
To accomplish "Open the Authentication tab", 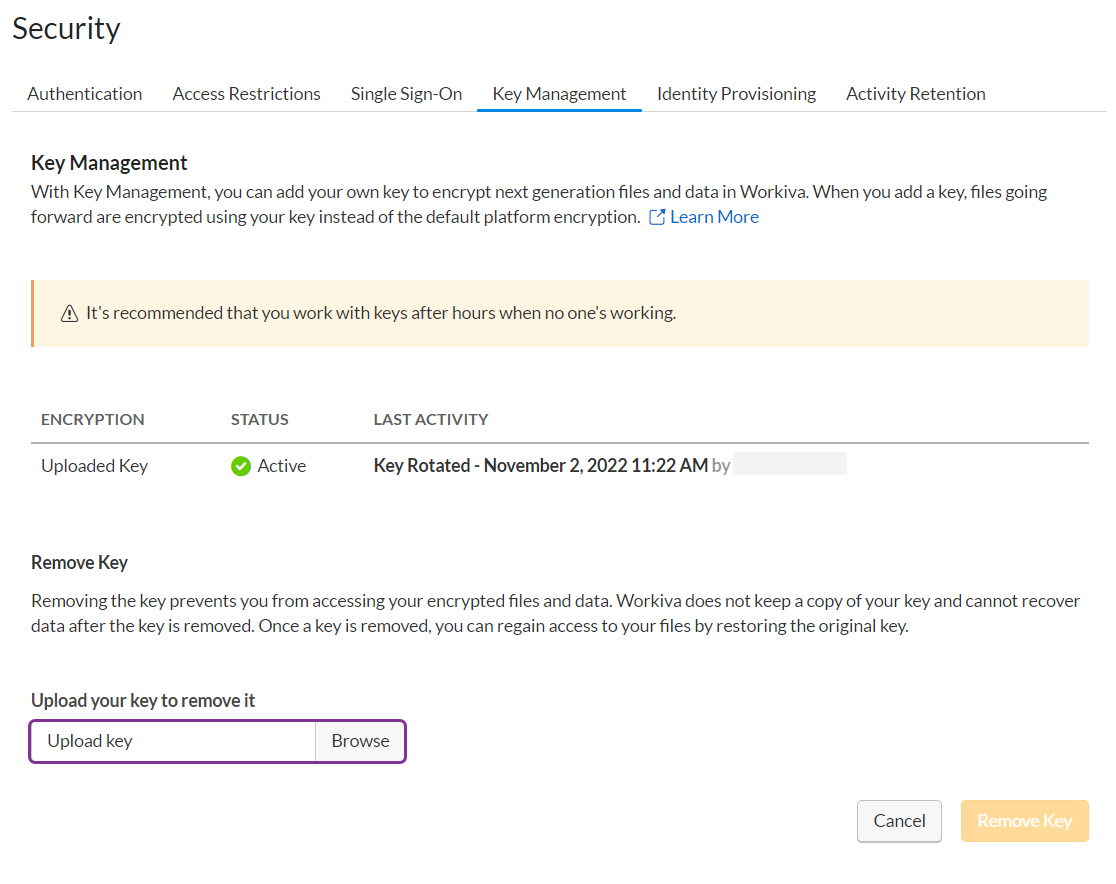I will [x=85, y=94].
